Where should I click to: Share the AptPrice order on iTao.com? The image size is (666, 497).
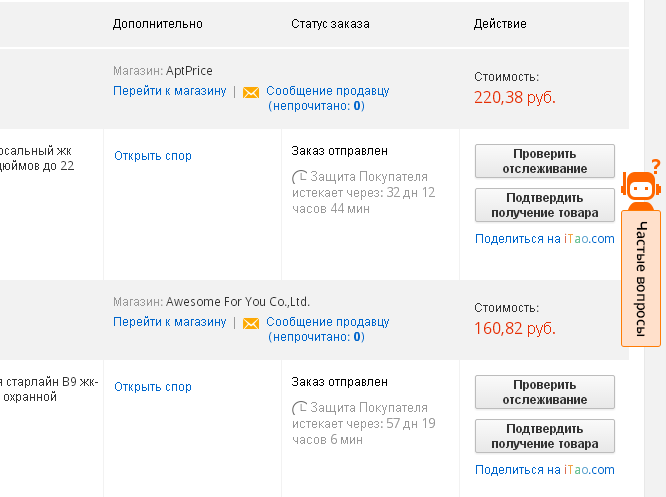545,239
